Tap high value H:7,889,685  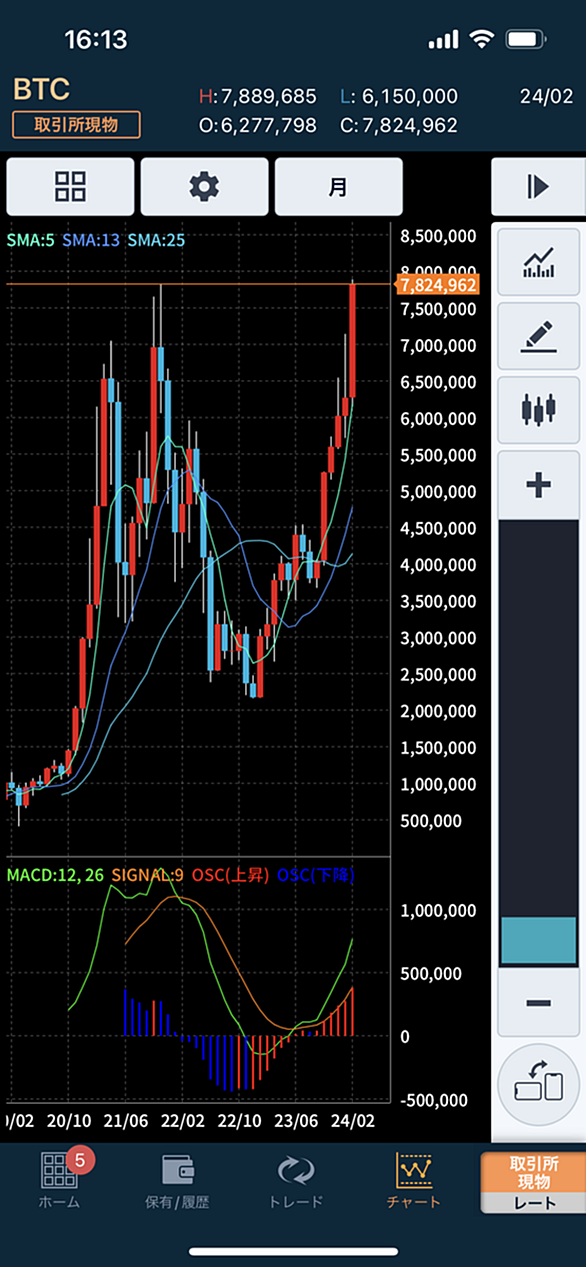258,97
